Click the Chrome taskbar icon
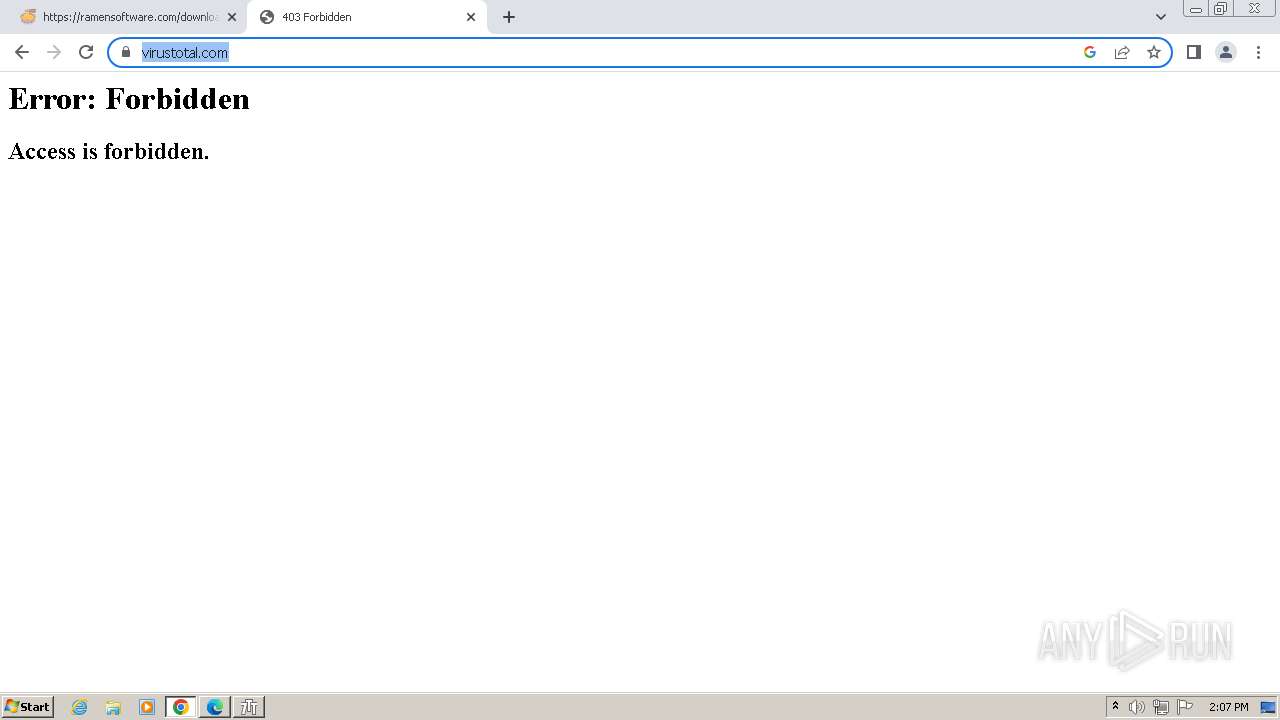Viewport: 1280px width, 720px height. click(181, 707)
